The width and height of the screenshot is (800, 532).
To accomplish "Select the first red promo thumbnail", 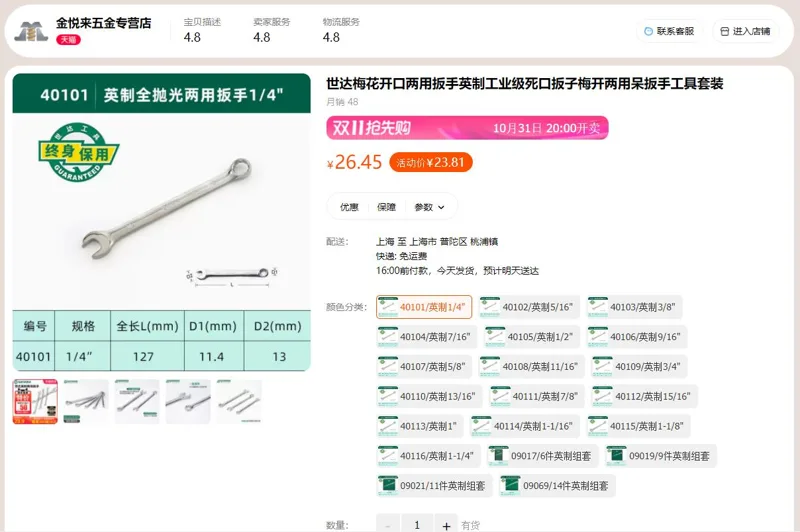I will (35, 401).
